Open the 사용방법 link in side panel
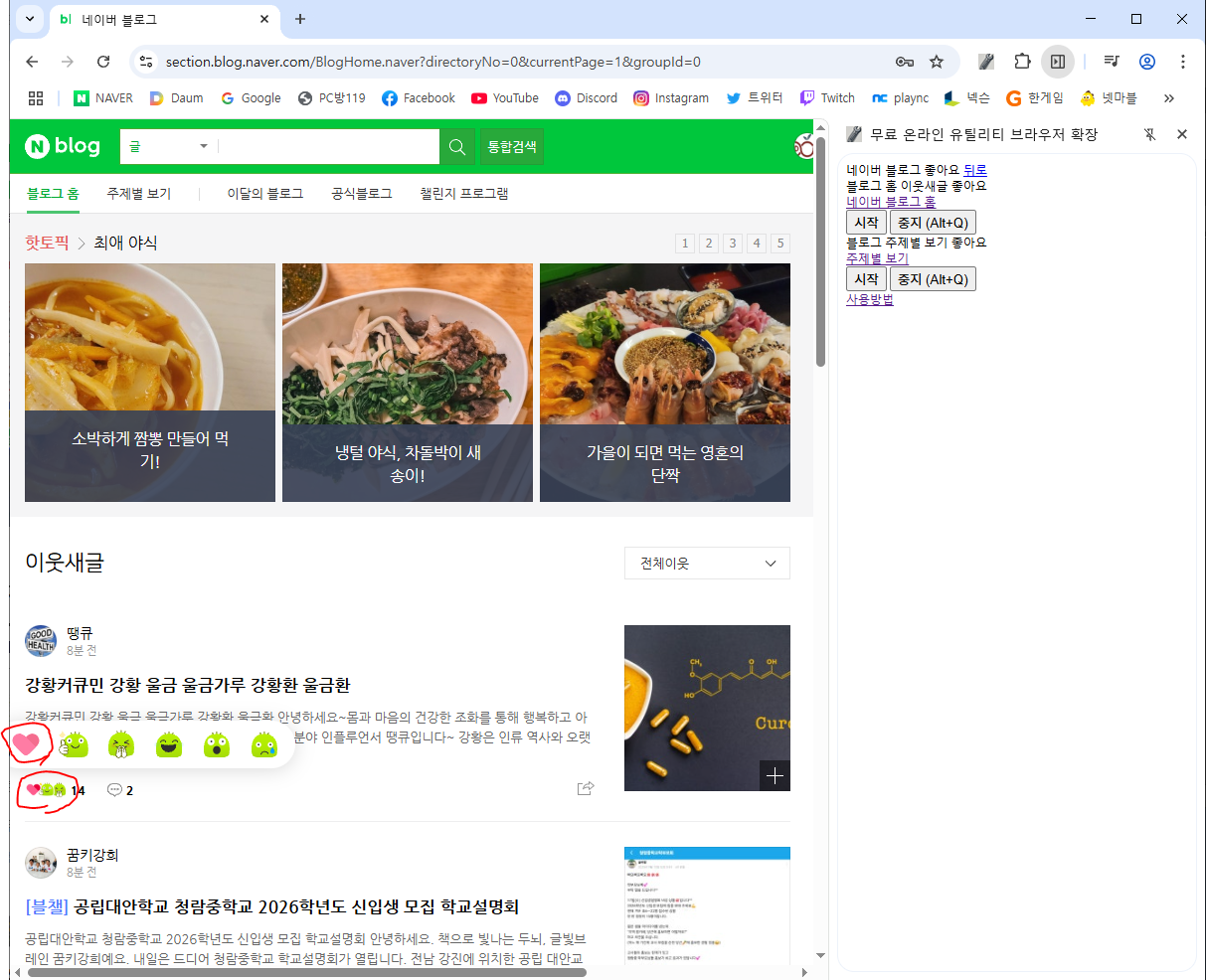1206x980 pixels. tap(869, 299)
